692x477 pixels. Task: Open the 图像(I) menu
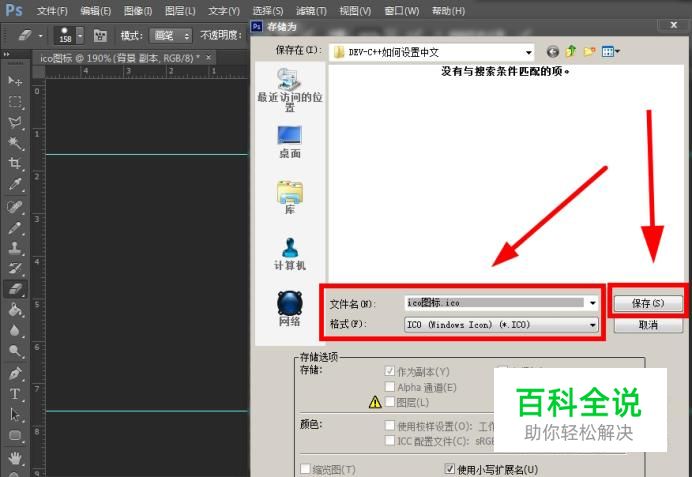[x=138, y=11]
